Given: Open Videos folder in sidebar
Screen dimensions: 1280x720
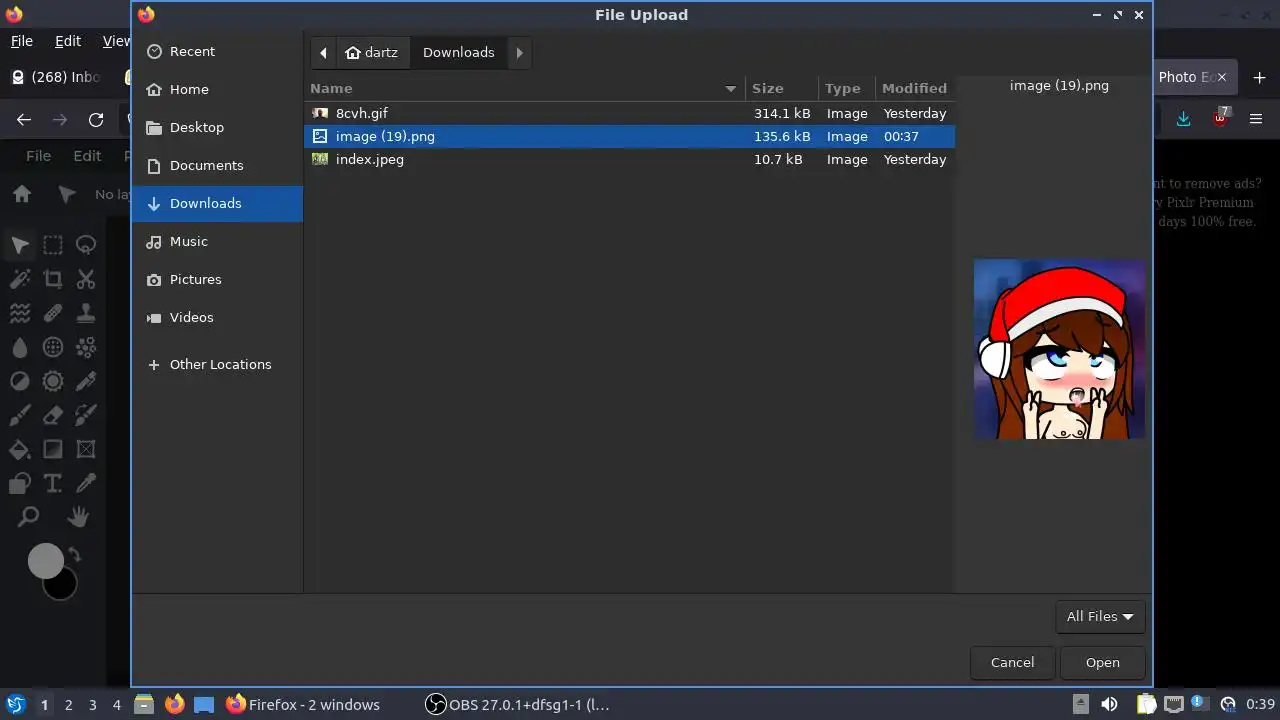Looking at the screenshot, I should click(x=217, y=317).
